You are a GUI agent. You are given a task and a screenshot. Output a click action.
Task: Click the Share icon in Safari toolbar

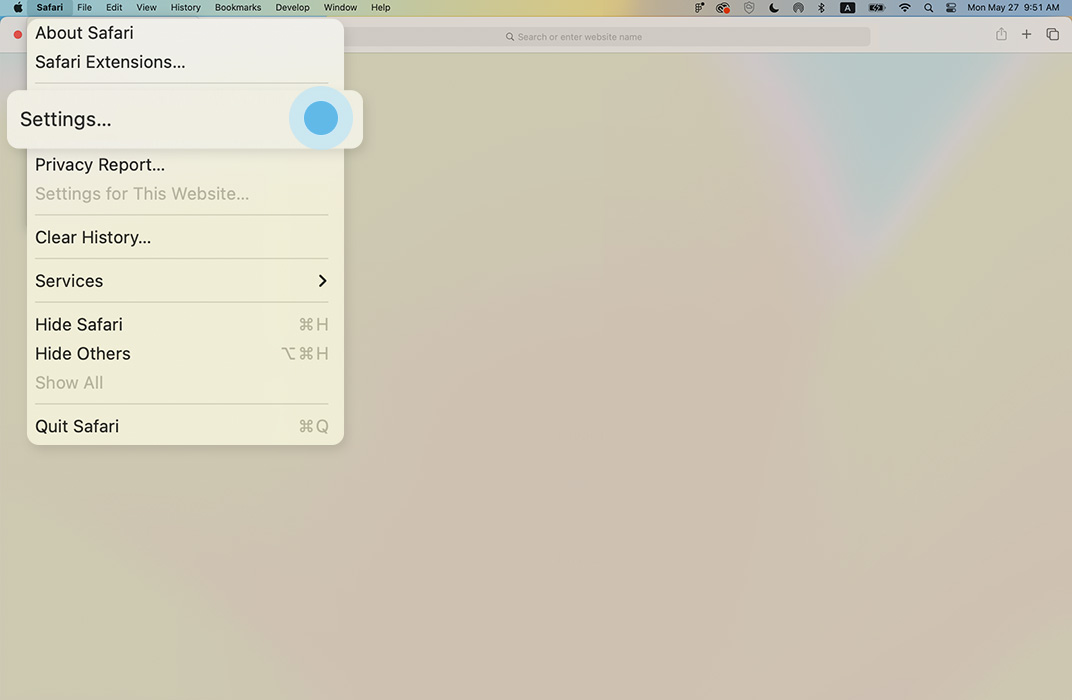point(1001,35)
